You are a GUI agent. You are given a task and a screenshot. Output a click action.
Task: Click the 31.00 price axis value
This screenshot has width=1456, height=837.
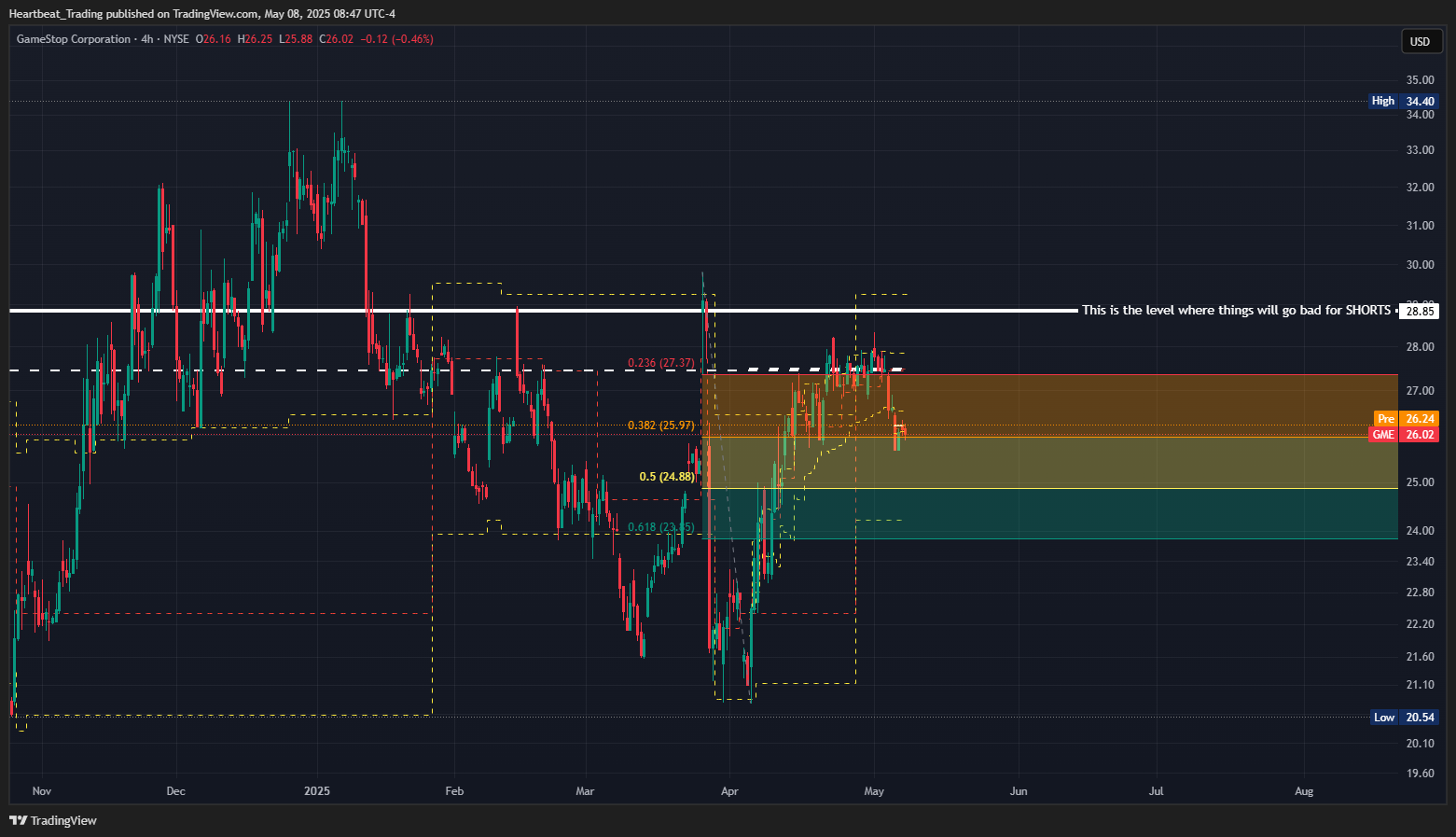(x=1421, y=226)
